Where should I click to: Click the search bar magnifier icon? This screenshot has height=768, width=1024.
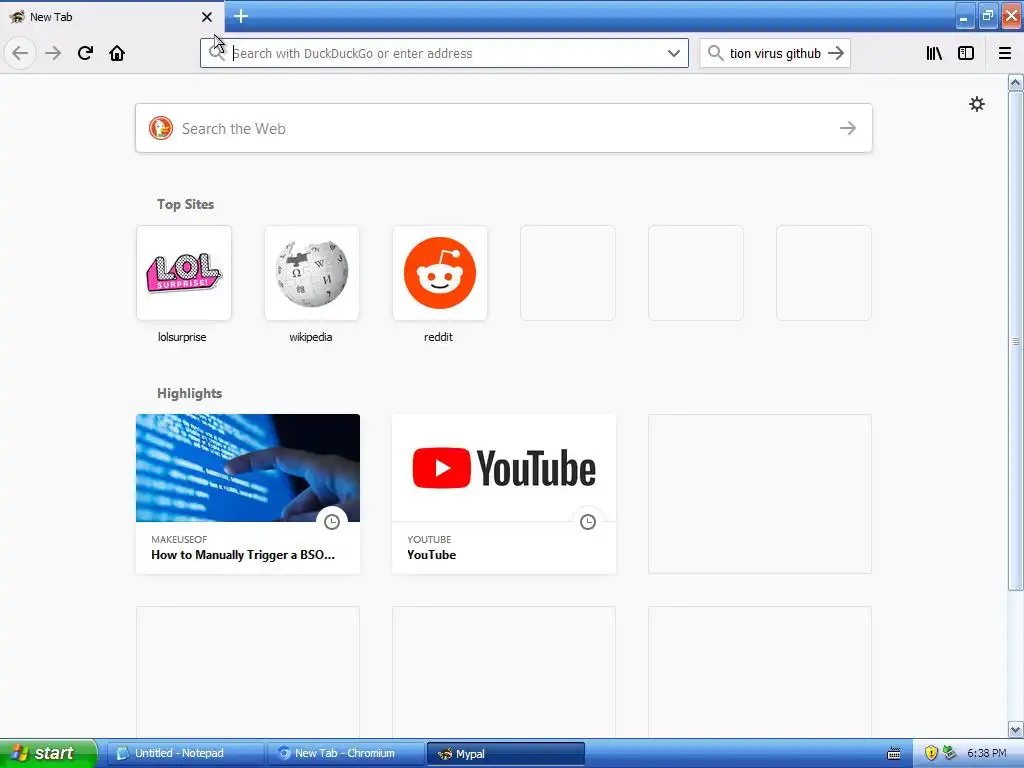[x=716, y=53]
